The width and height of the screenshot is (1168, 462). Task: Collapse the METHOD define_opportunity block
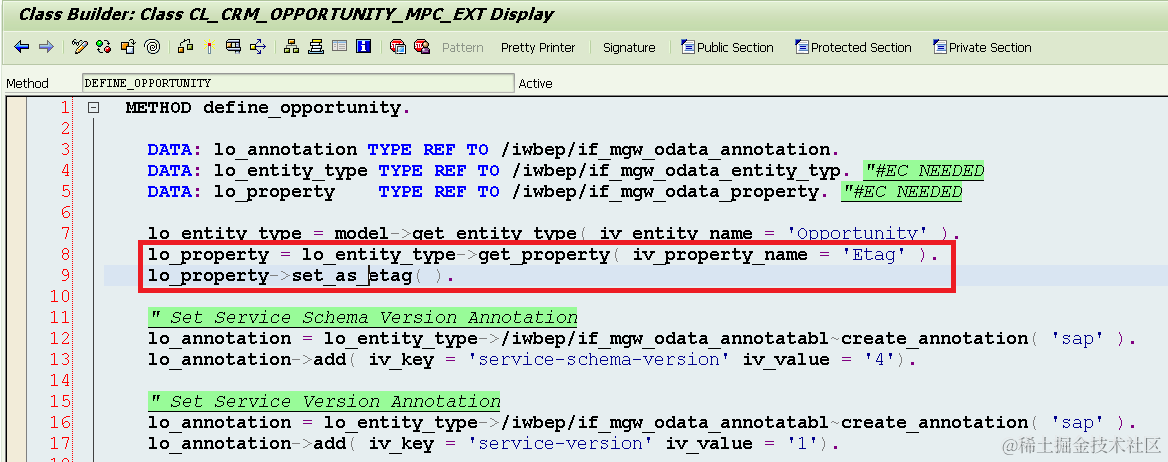[x=94, y=107]
